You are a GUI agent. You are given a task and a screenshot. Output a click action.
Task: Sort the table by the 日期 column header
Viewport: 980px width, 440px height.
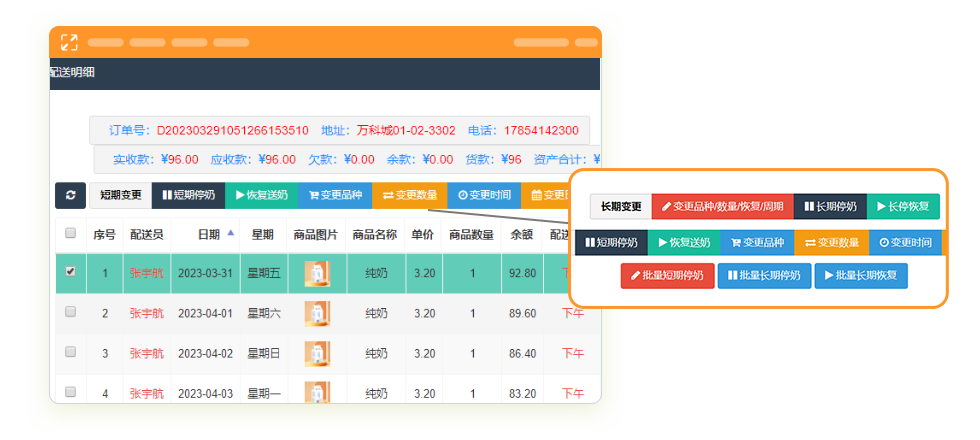coord(208,234)
